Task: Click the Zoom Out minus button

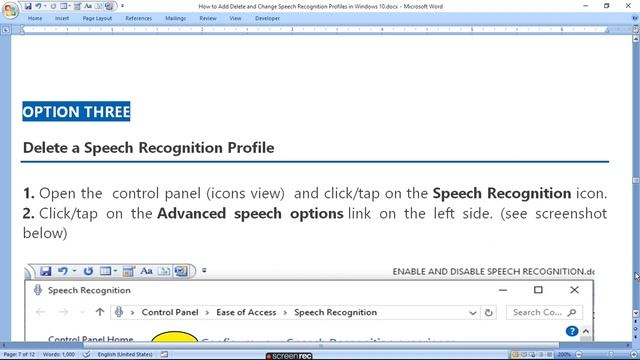Action: click(x=579, y=355)
